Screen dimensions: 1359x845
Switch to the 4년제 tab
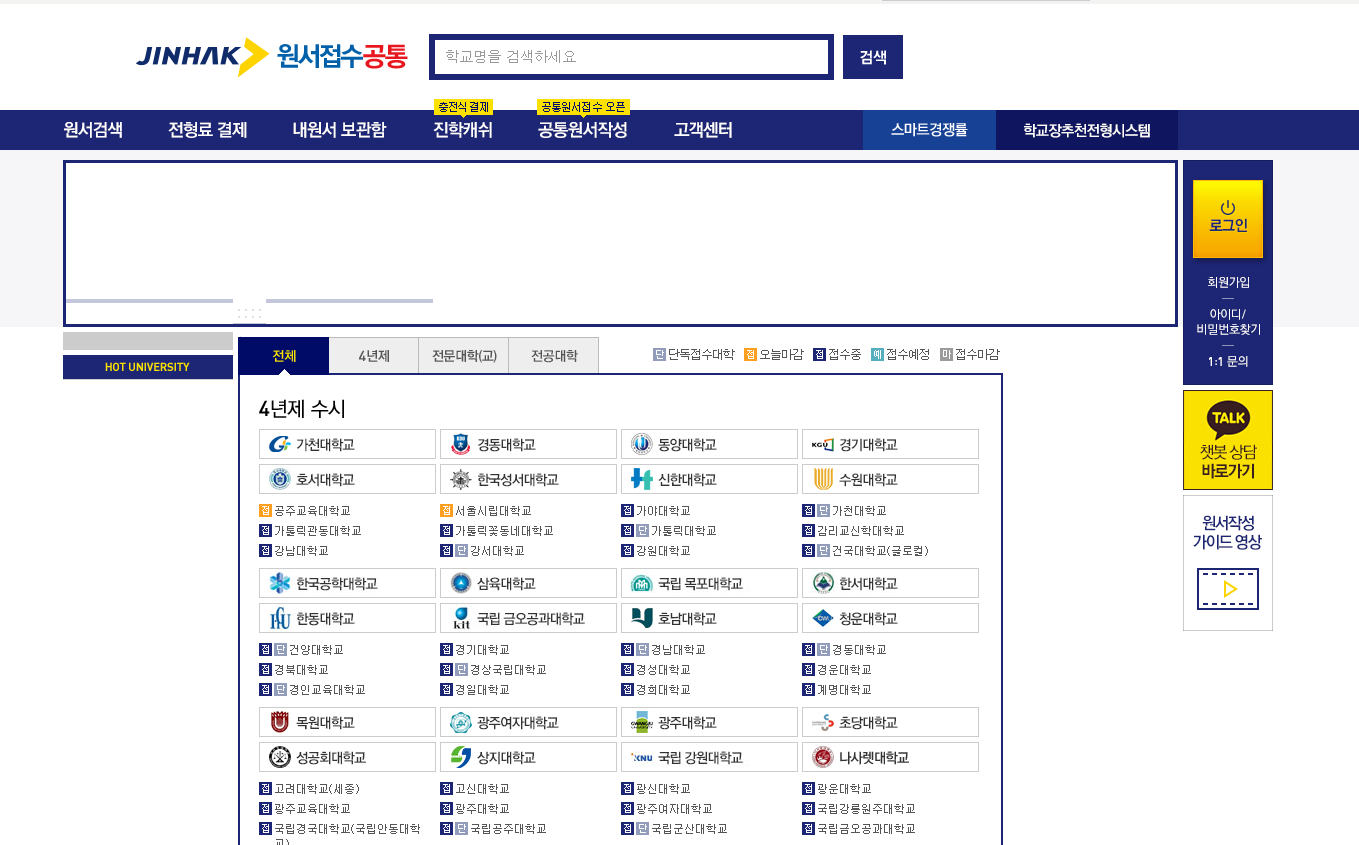(373, 355)
